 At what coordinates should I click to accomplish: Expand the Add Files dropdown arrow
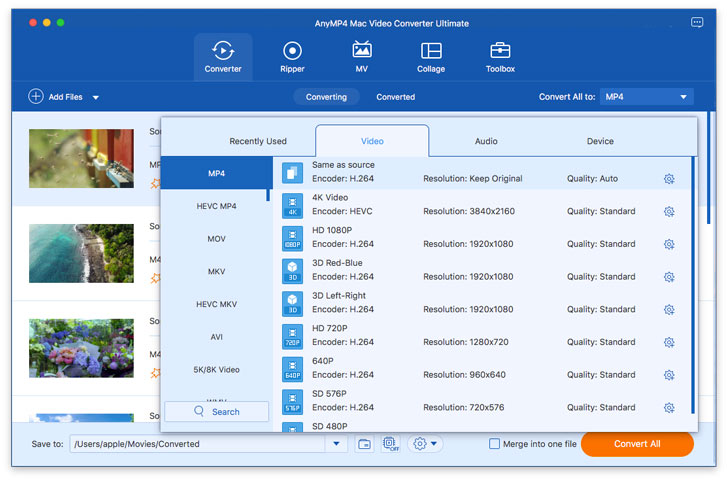96,98
